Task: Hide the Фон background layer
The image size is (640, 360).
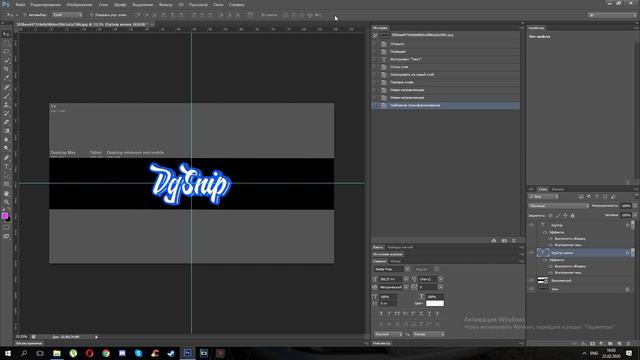Action: coord(531,289)
